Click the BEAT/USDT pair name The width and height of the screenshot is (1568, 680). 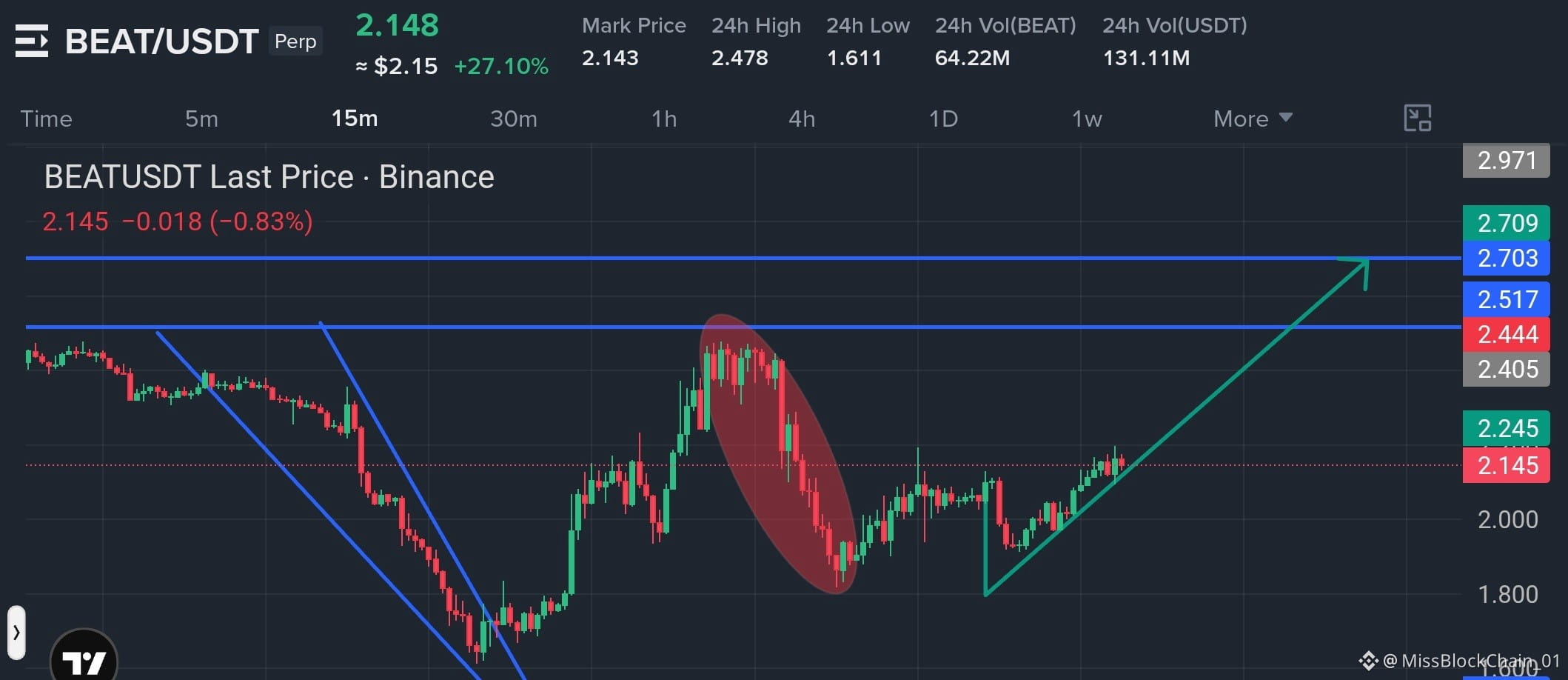(162, 41)
